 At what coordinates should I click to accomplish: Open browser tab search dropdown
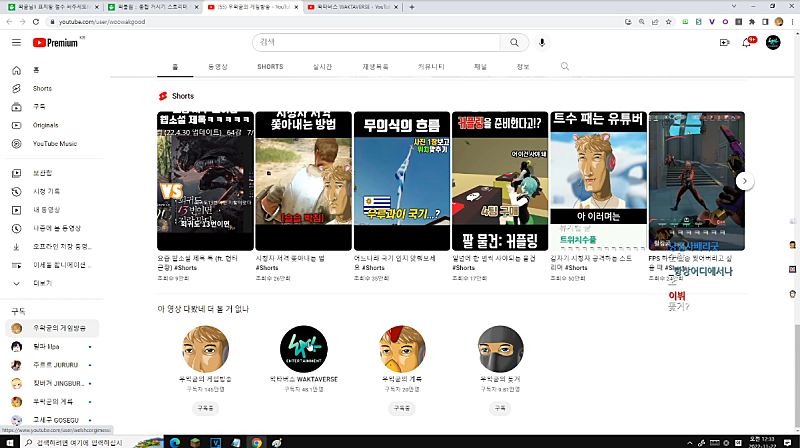734,7
